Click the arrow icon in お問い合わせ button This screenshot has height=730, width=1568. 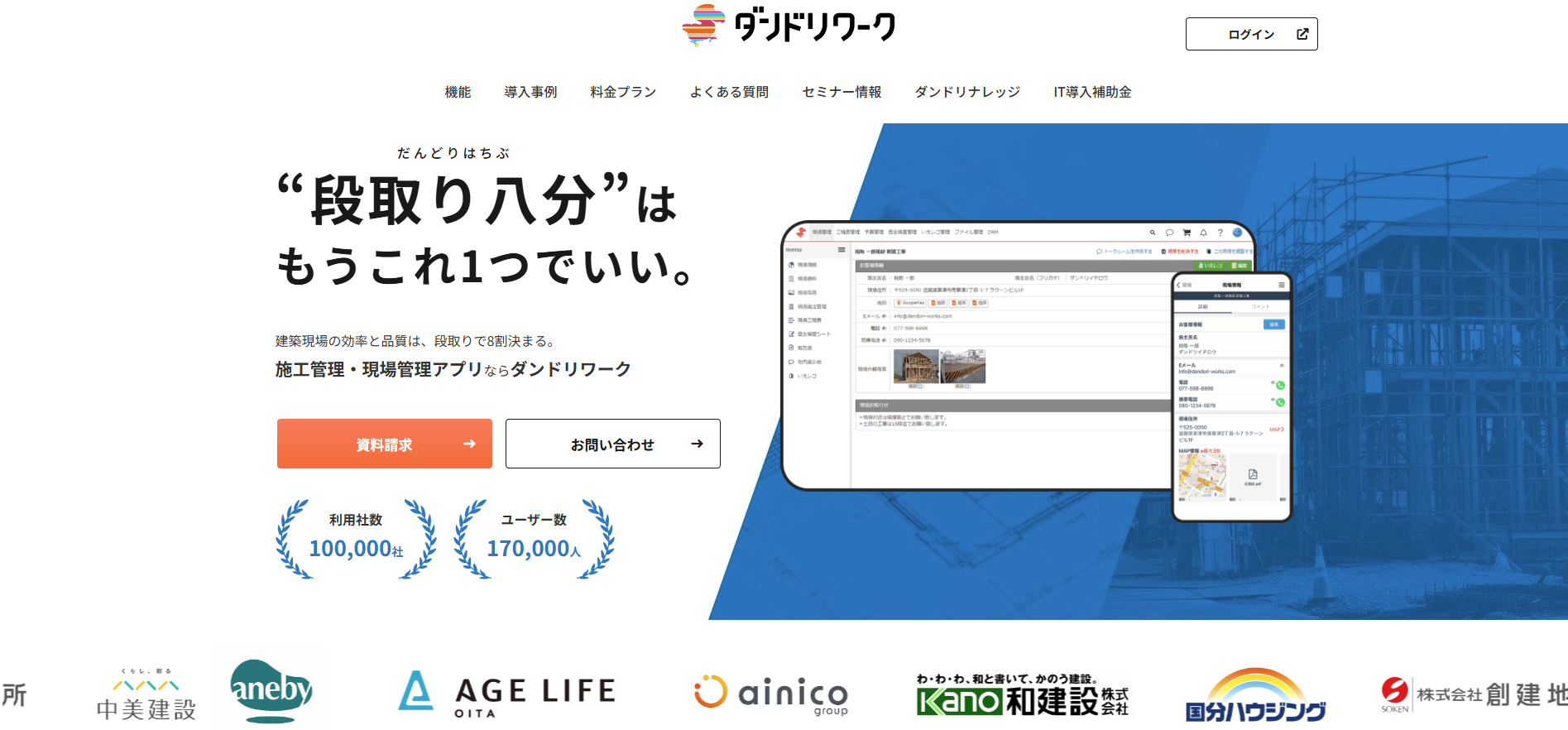(x=697, y=444)
